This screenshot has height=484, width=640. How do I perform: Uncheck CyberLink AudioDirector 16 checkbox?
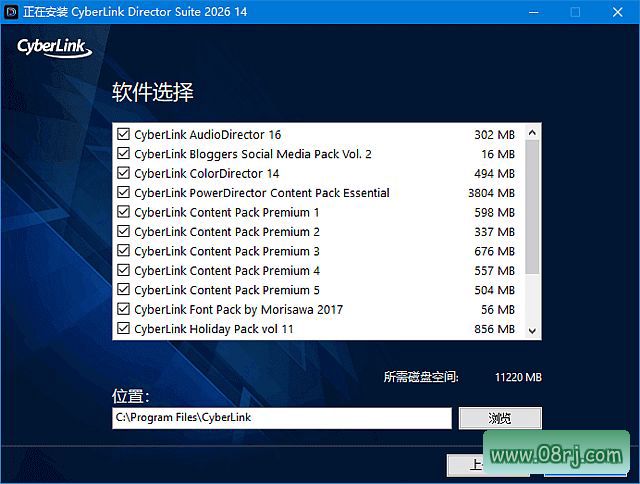123,134
